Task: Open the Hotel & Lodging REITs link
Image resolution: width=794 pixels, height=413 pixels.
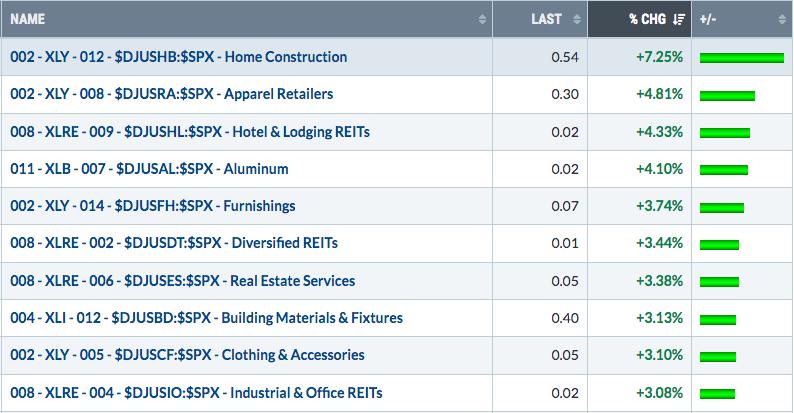Action: click(x=190, y=132)
